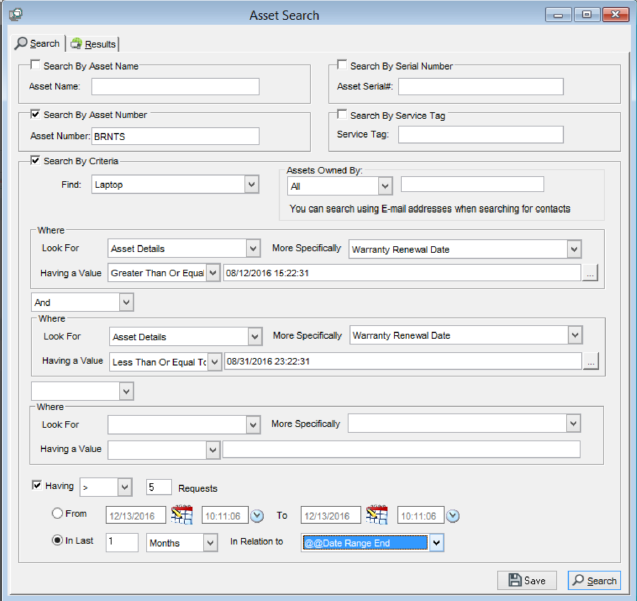Image resolution: width=637 pixels, height=601 pixels.
Task: Expand first More Specifically Warranty Renewal Date dropdown
Action: [x=574, y=249]
